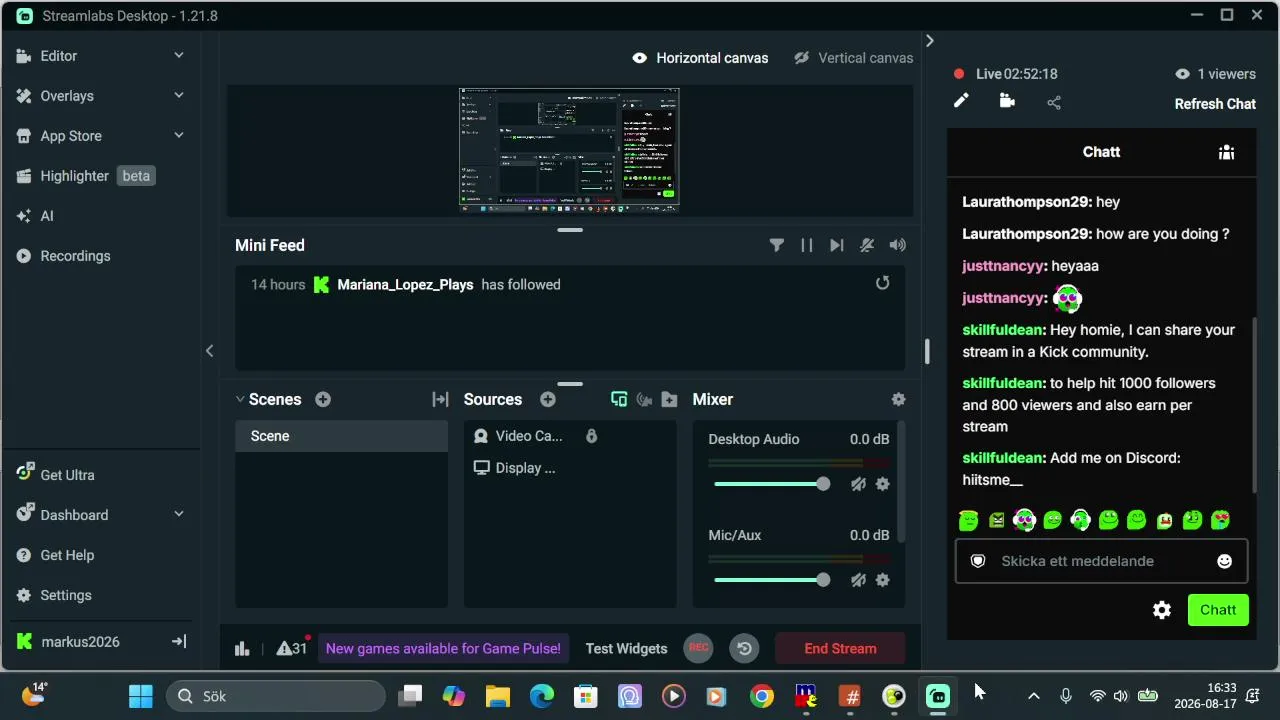1280x720 pixels.
Task: Expand the Overlays menu chevron
Action: coord(179,96)
